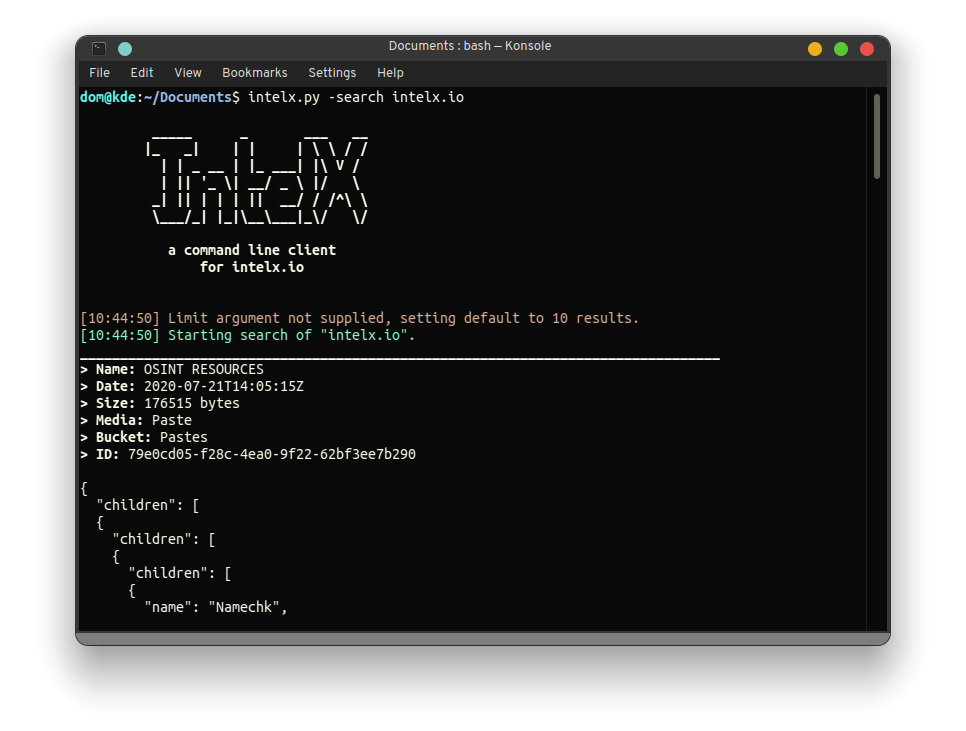Click the IntelX ASCII art logo
The image size is (966, 731).
coord(257,179)
